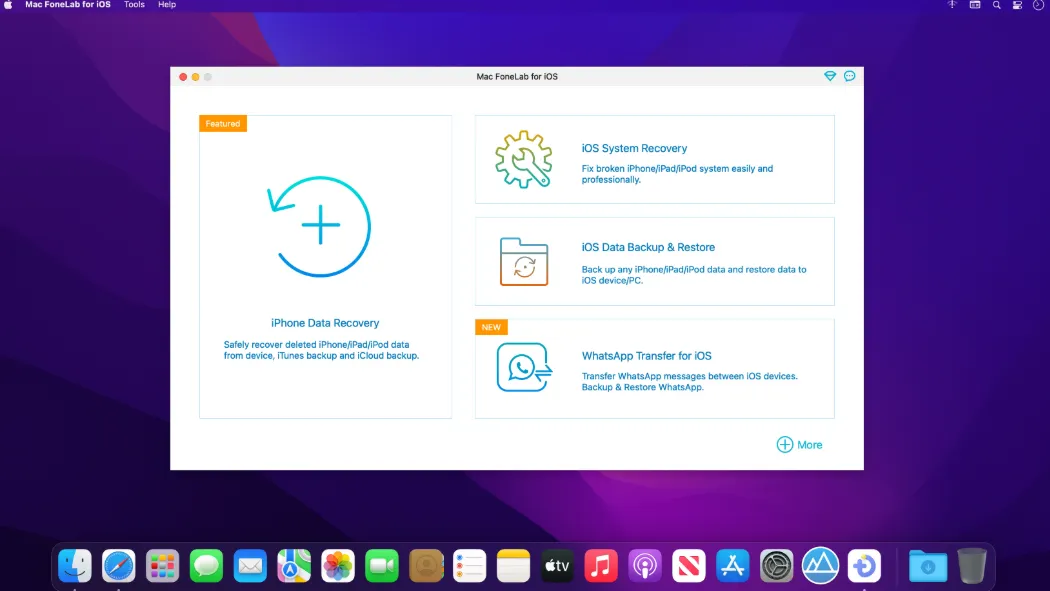Open Maps from the dock
Screen dimensions: 1050x591
click(x=294, y=566)
